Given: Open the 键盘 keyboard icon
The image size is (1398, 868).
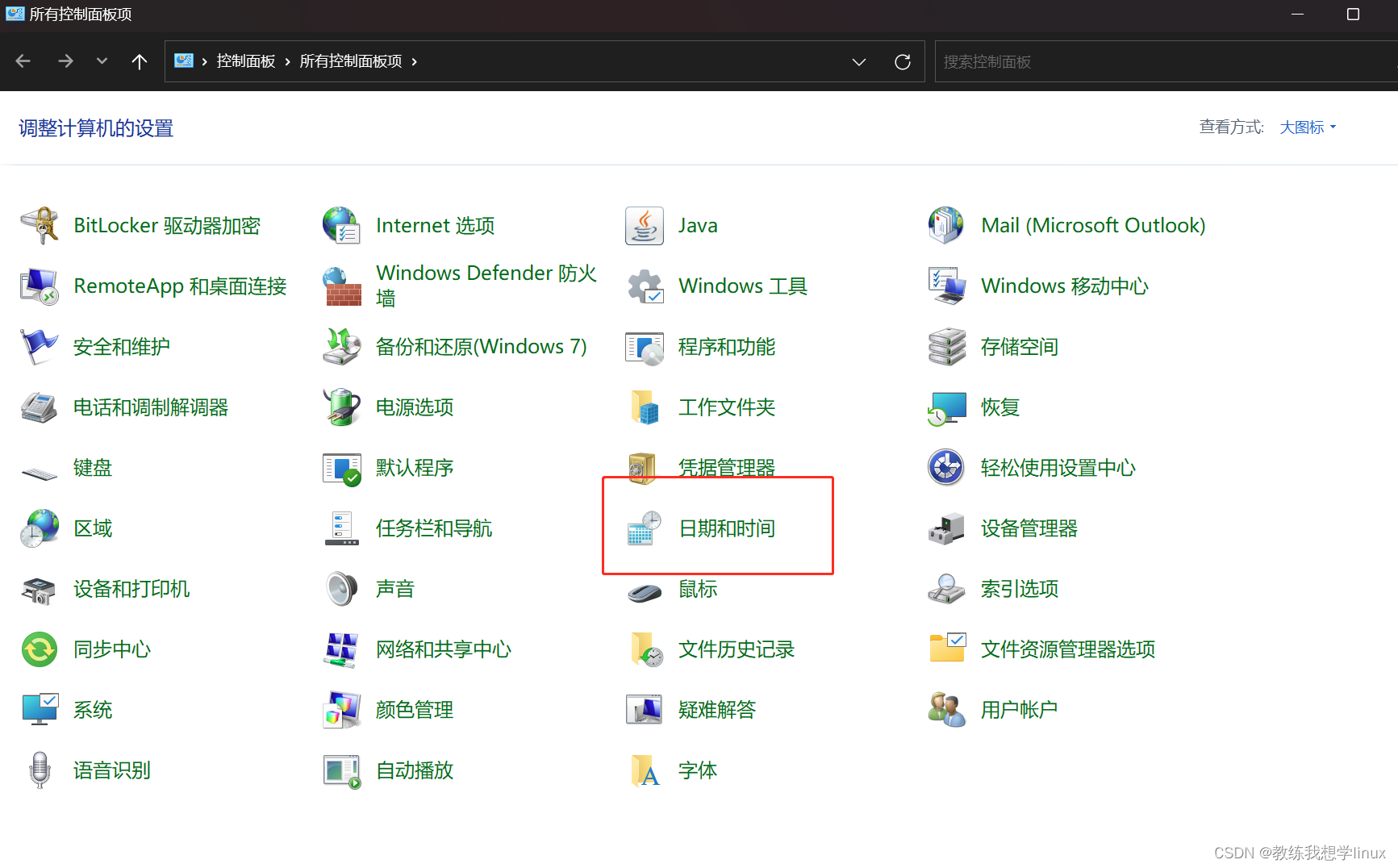Looking at the screenshot, I should tap(40, 472).
